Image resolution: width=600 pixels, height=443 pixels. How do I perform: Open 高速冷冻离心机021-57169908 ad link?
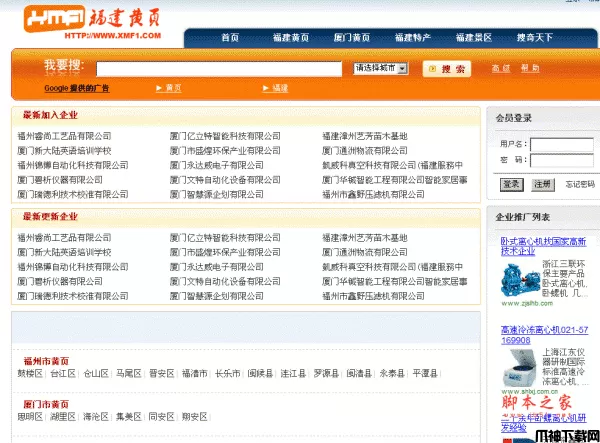[x=544, y=335]
